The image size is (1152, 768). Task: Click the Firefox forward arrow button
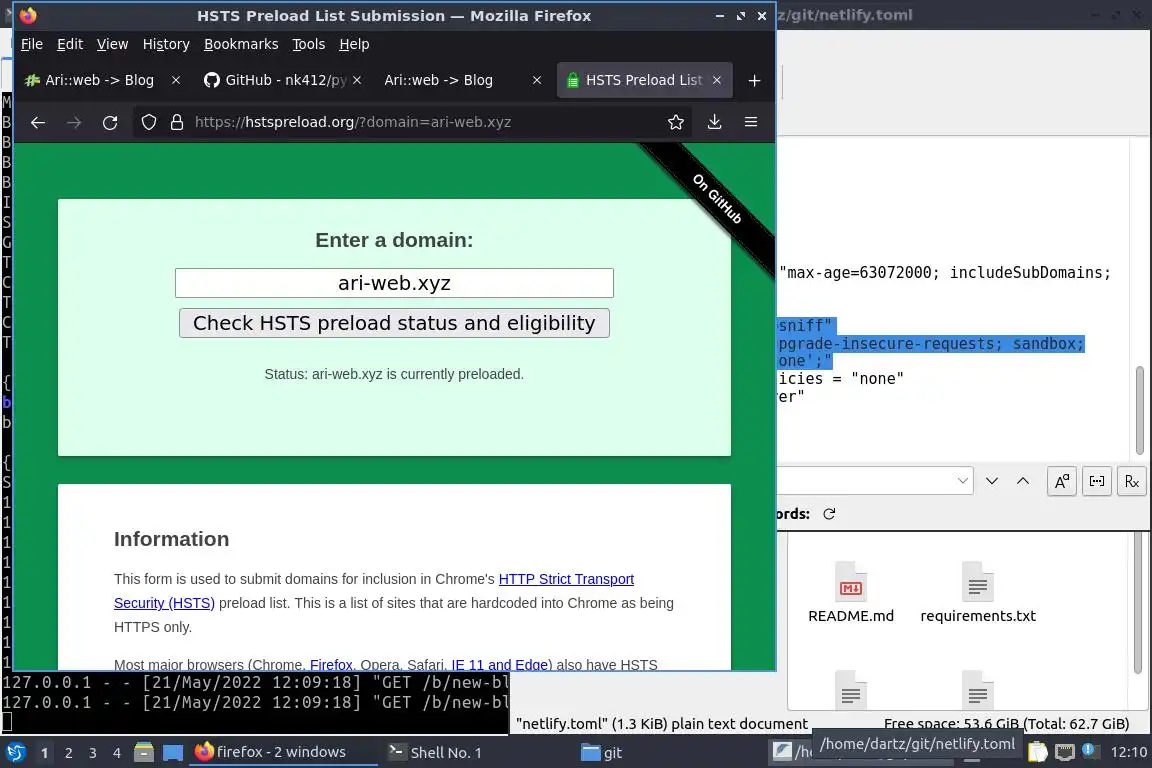[x=74, y=123]
